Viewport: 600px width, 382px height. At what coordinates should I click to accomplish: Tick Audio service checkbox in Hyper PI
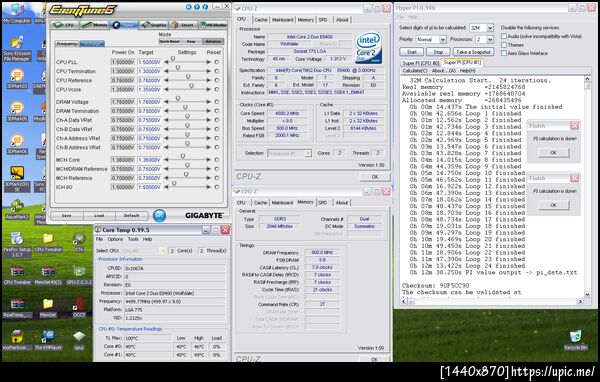click(504, 36)
